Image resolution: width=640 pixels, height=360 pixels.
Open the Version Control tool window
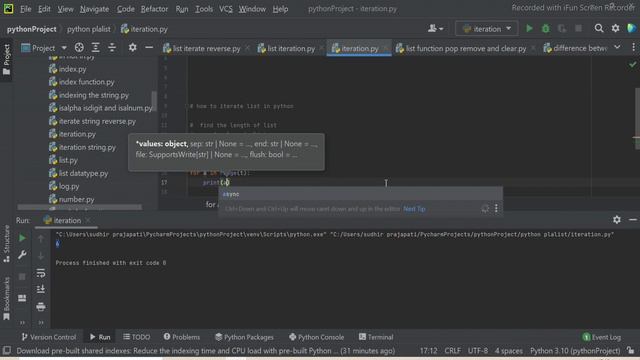49,337
